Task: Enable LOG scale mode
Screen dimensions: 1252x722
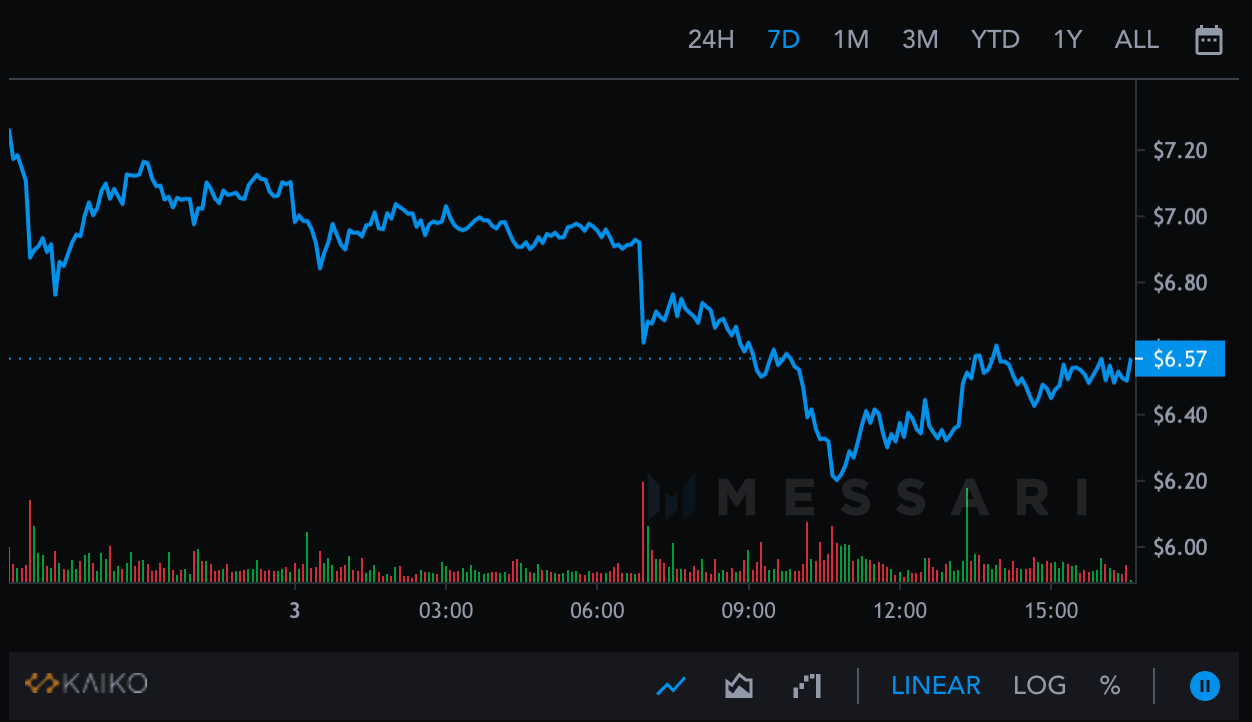Action: tap(1039, 685)
